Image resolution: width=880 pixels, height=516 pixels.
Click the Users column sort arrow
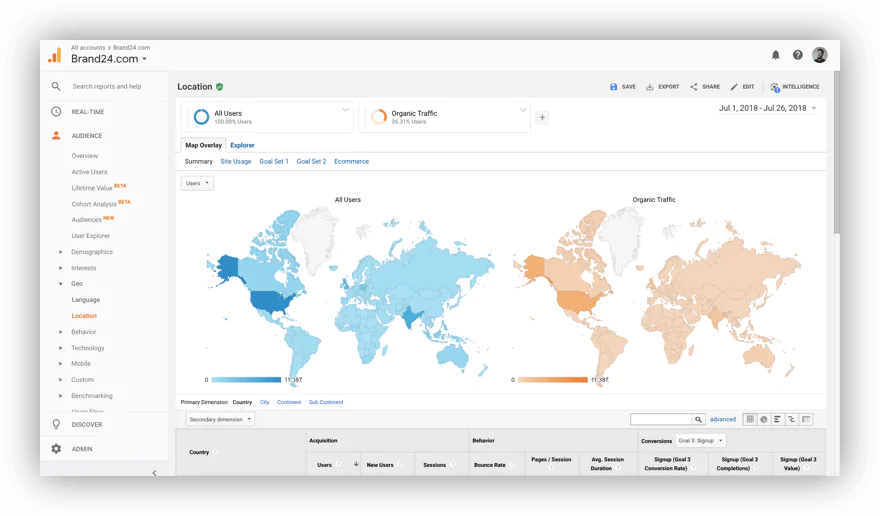(356, 464)
